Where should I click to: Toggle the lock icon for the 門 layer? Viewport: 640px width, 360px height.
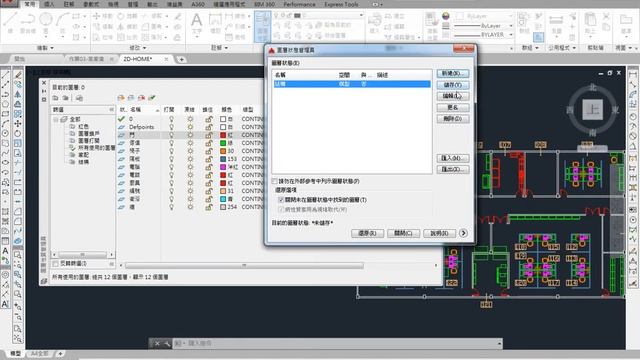pos(209,135)
